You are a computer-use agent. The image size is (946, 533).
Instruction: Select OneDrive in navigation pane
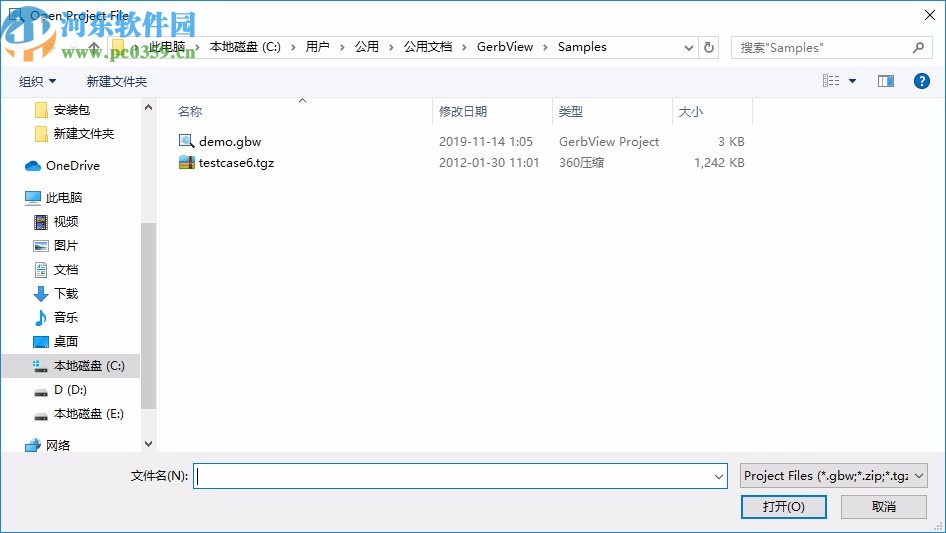click(x=62, y=165)
